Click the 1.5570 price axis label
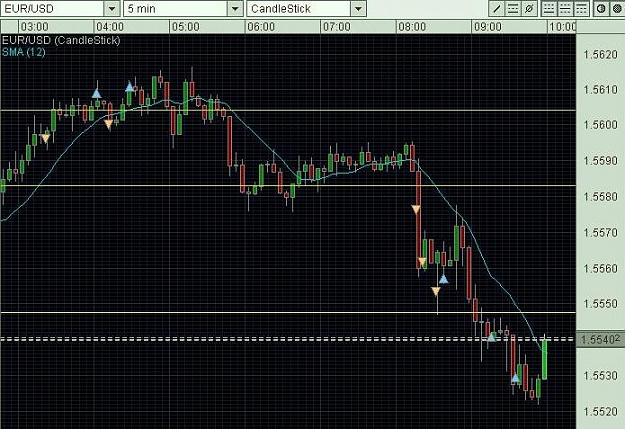The image size is (625, 429). tap(601, 232)
